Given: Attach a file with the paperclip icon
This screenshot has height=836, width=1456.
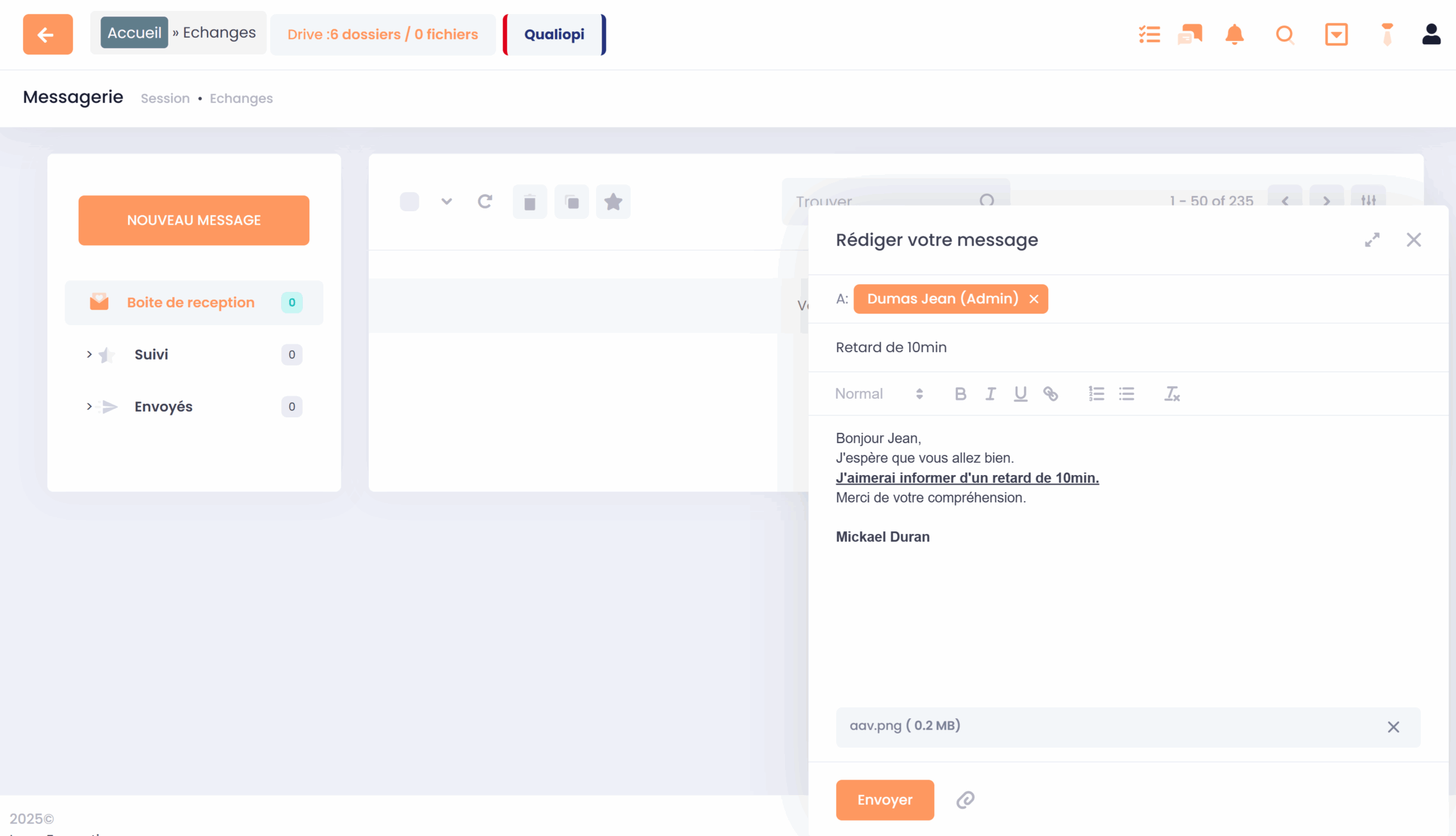Looking at the screenshot, I should (965, 800).
